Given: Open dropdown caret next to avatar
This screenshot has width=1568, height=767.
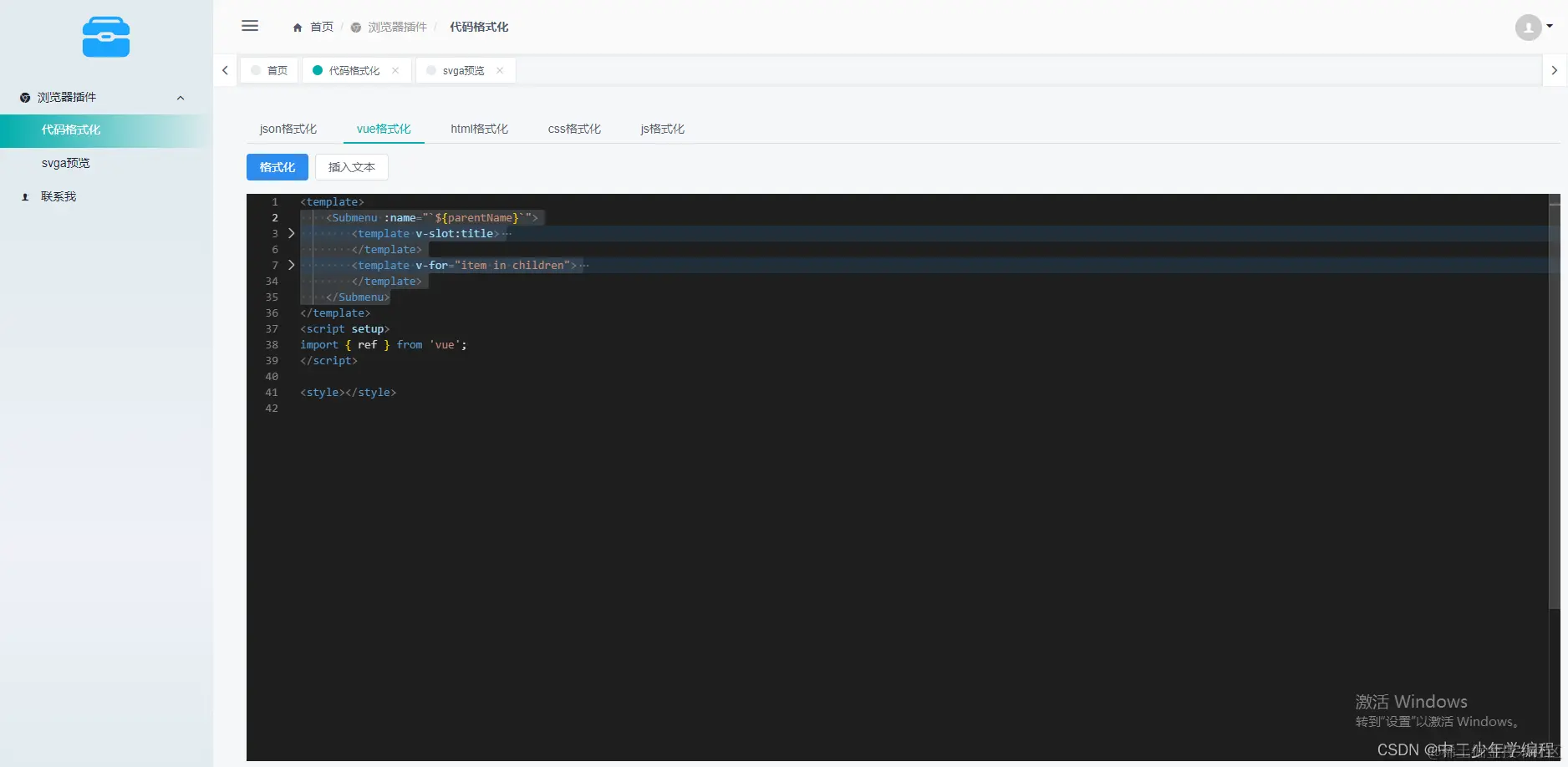Looking at the screenshot, I should [1550, 27].
